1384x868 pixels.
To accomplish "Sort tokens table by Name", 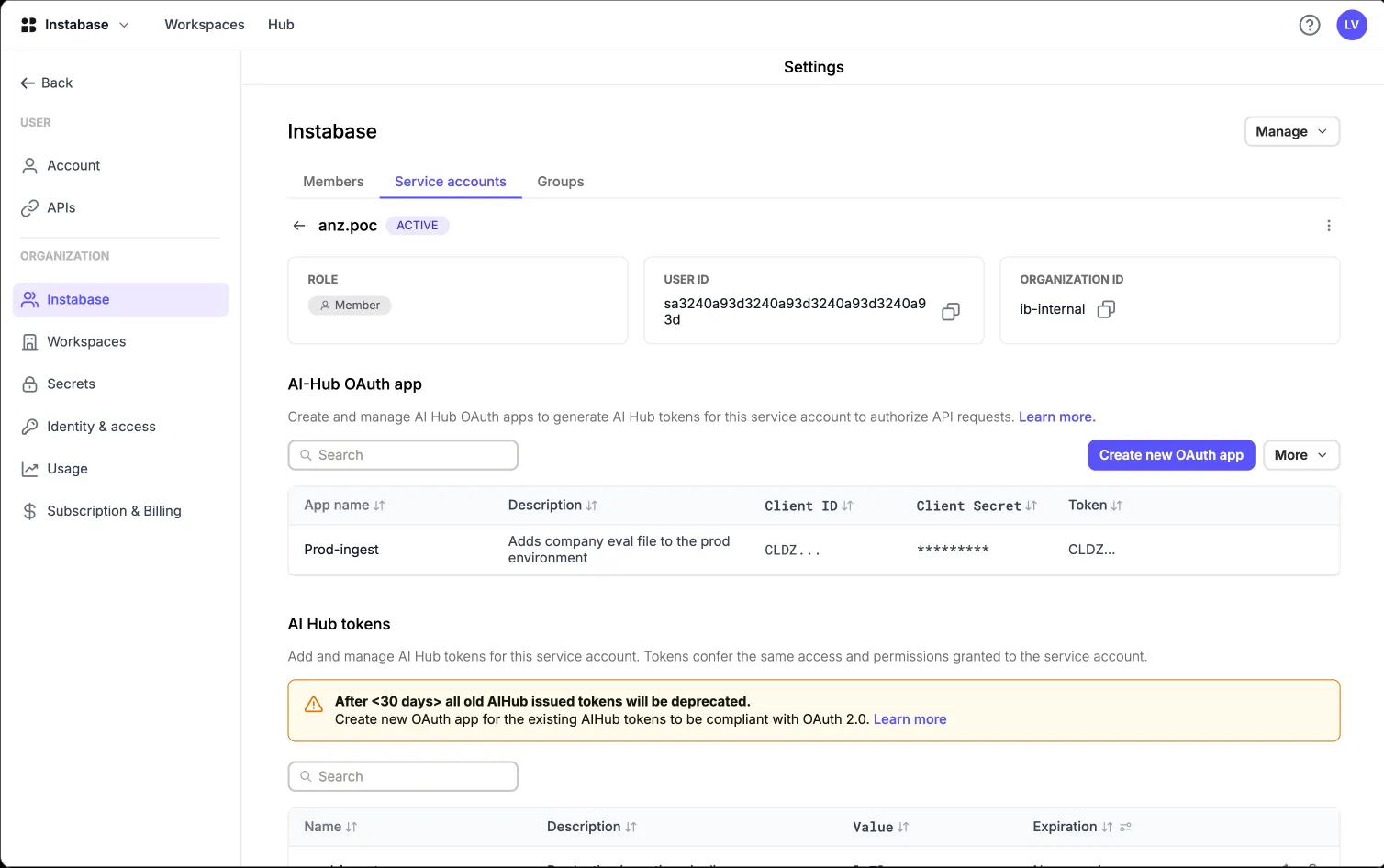I will [x=352, y=827].
